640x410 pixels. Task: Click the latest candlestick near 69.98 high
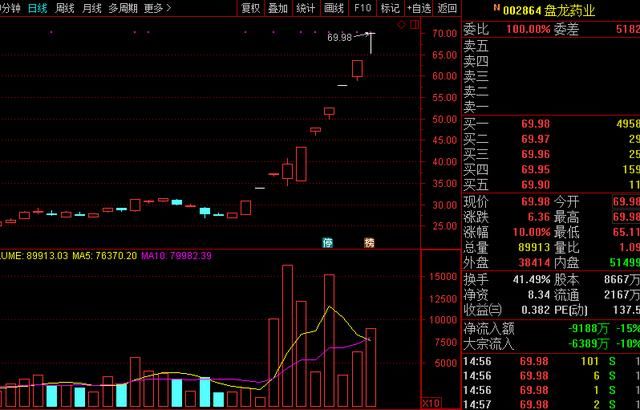coord(370,42)
